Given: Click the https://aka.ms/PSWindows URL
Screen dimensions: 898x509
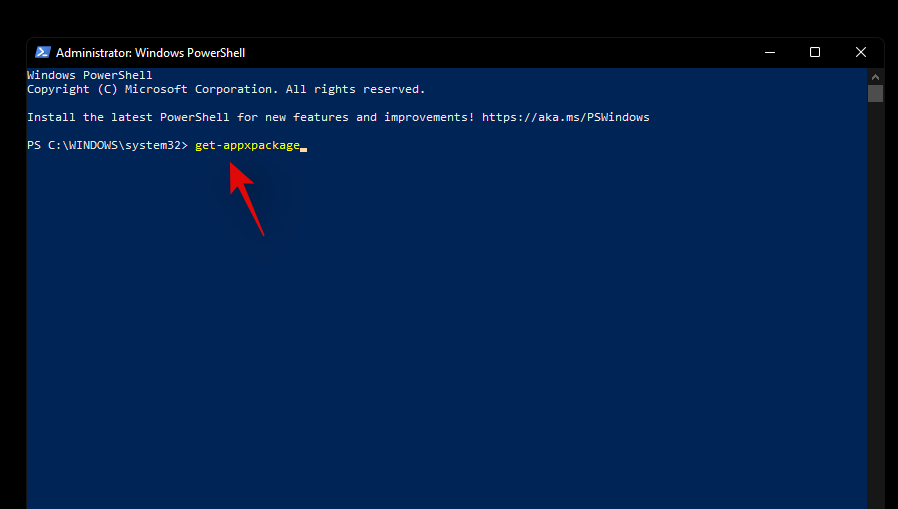Looking at the screenshot, I should tap(565, 117).
